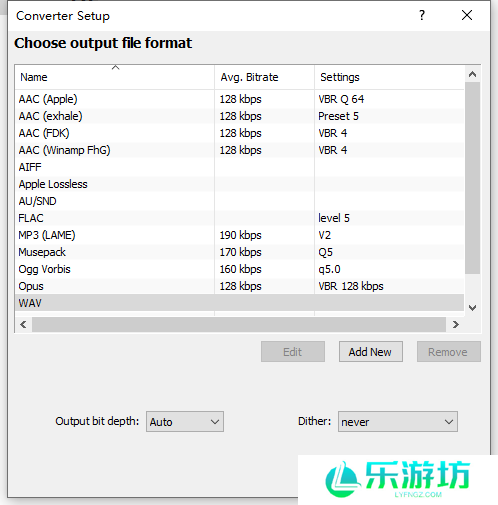Select the AAC (exhale) format row
The width and height of the screenshot is (498, 505).
point(239,116)
